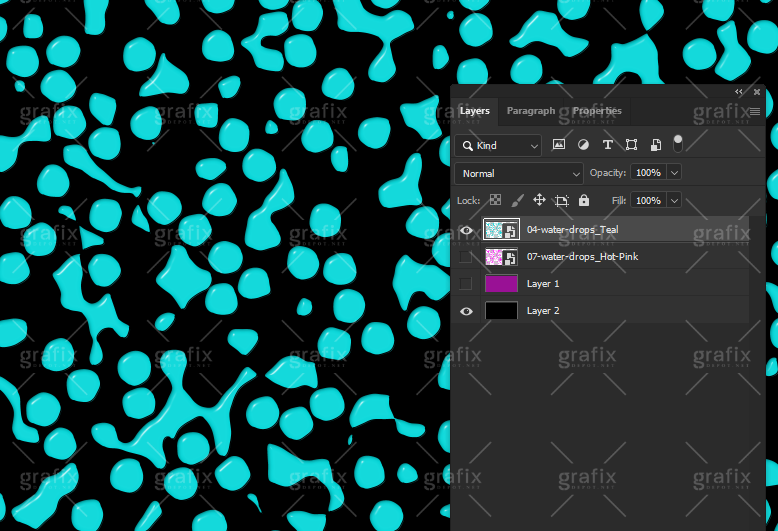Open the Kind filter dropdown
Screen dimensions: 778x531
[x=498, y=146]
